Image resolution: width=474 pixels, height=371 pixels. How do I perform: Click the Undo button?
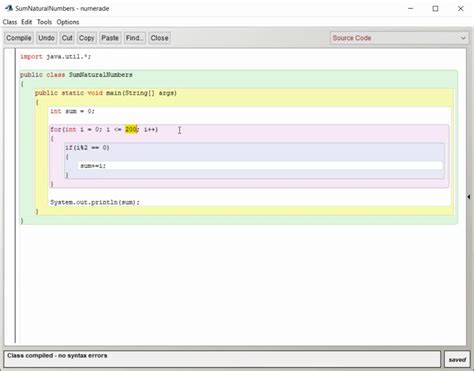46,38
